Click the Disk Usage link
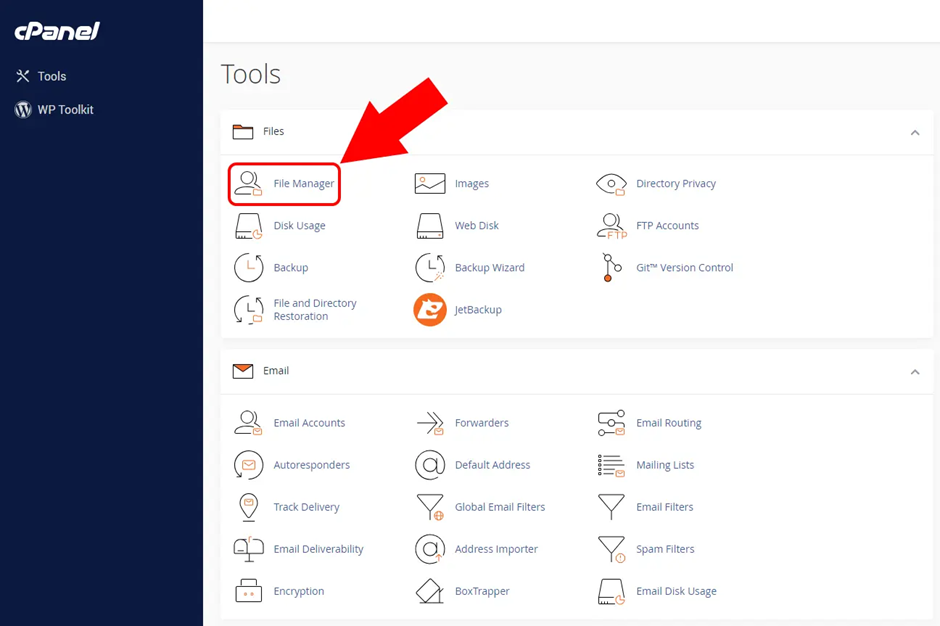 tap(300, 225)
